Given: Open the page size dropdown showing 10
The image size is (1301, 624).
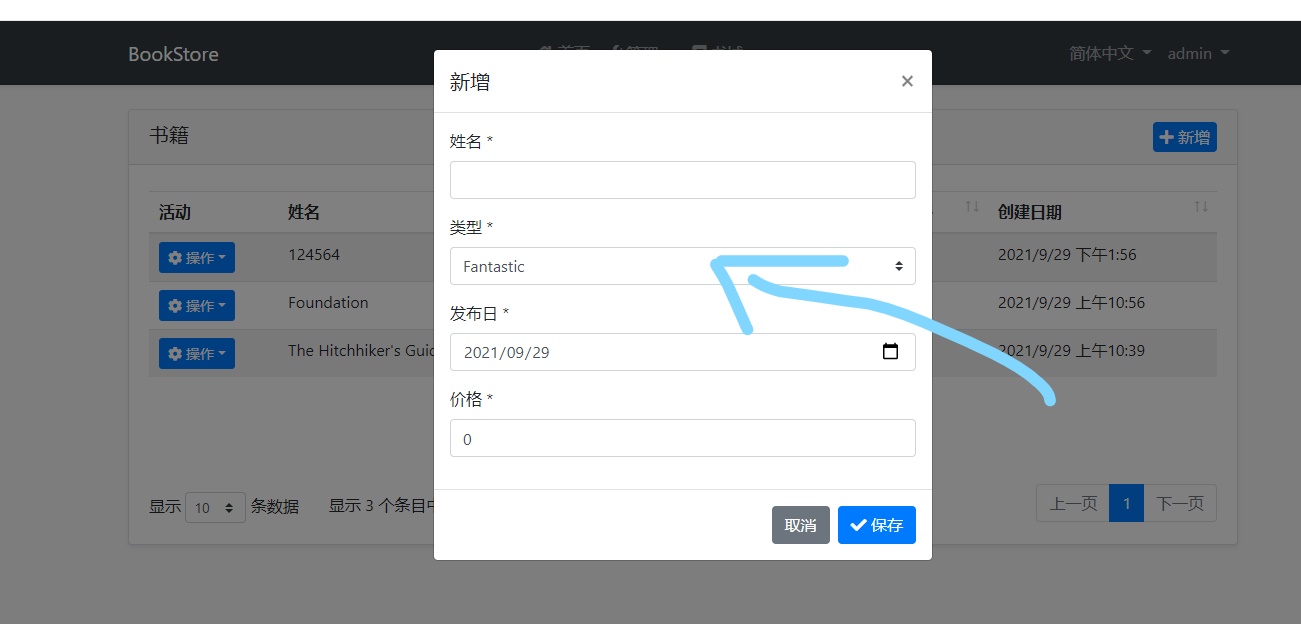Looking at the screenshot, I should [215, 507].
